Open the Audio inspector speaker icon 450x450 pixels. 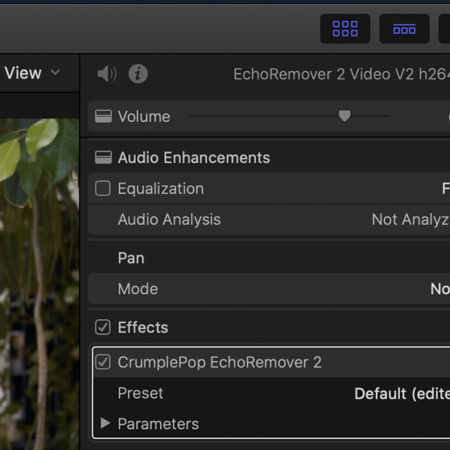107,74
